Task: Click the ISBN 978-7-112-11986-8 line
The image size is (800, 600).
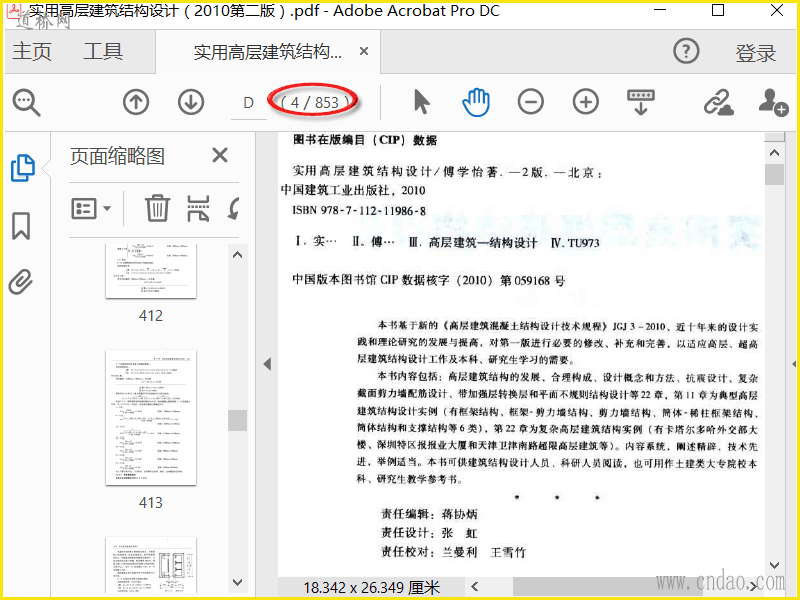Action: [359, 210]
